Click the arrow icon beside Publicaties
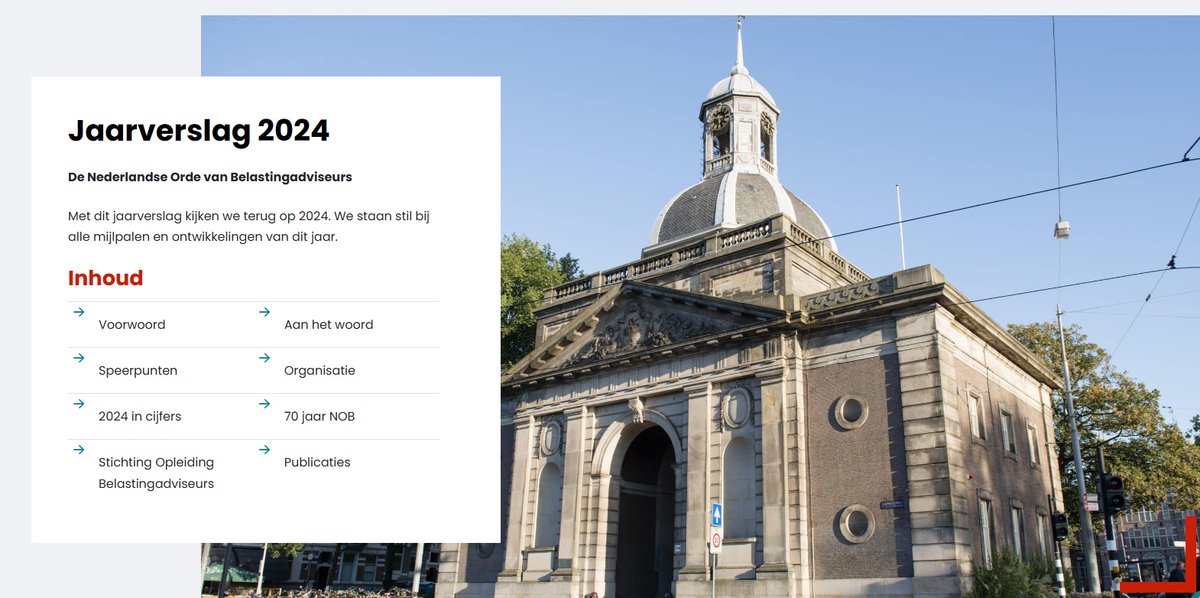Image resolution: width=1200 pixels, height=598 pixels. click(x=264, y=450)
